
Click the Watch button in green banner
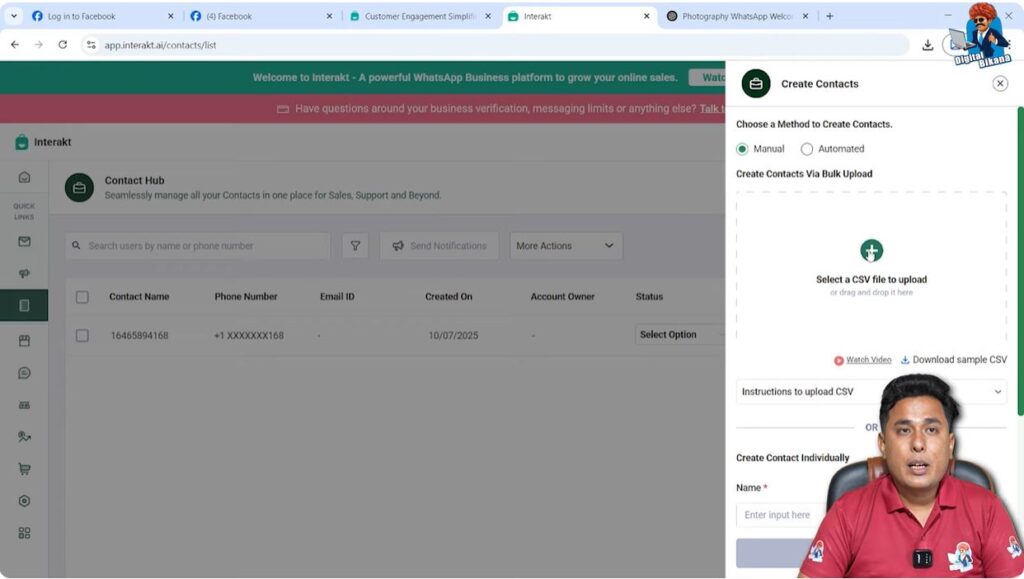coord(707,77)
